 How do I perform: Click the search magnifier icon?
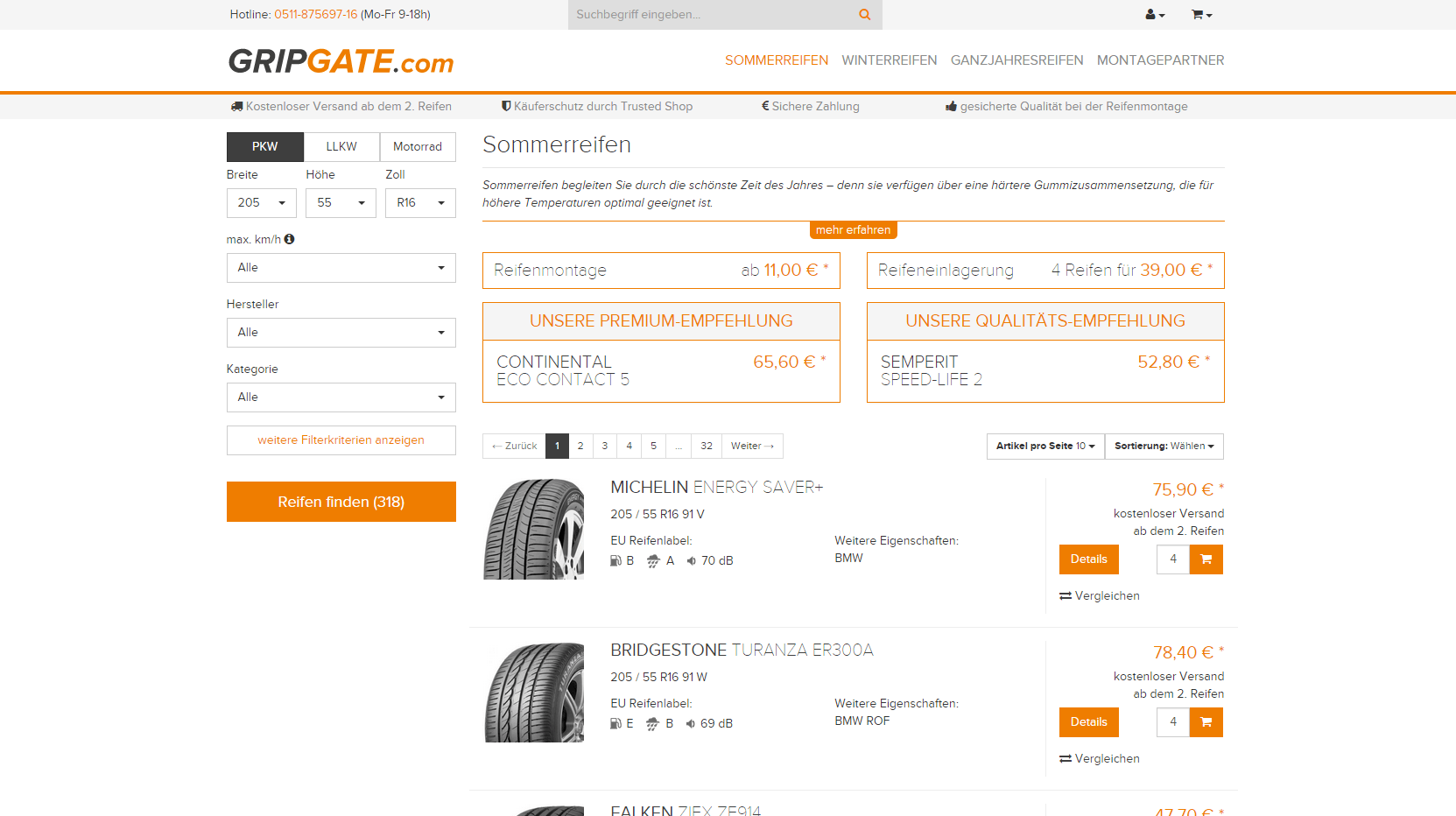864,15
